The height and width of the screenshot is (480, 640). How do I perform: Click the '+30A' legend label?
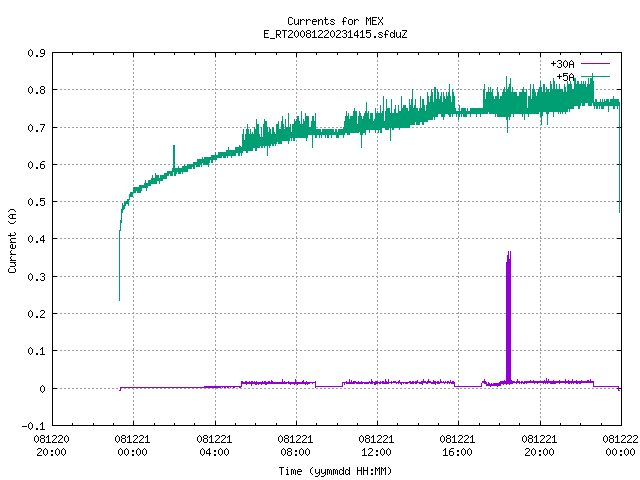[562, 64]
